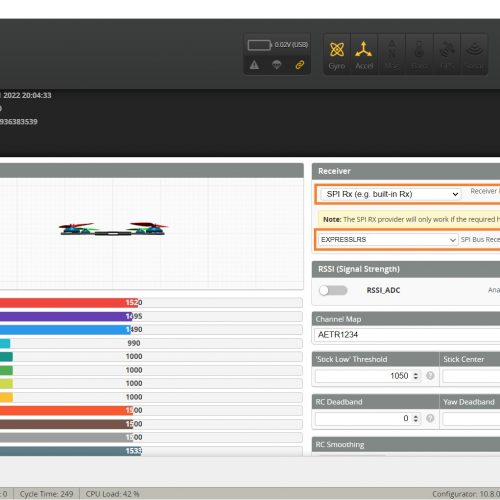Open the SPI Rx receiver mode dropdown

[390, 194]
